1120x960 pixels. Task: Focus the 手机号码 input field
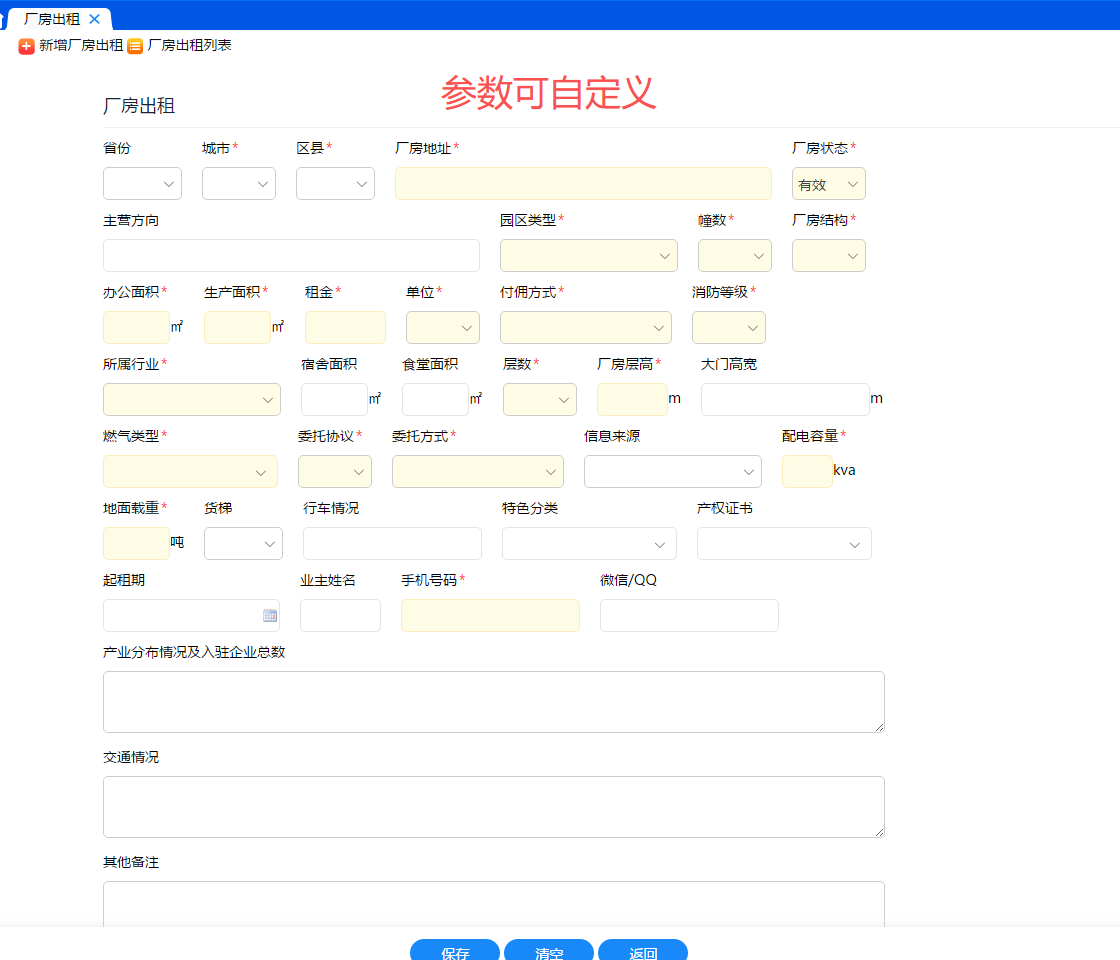(490, 616)
